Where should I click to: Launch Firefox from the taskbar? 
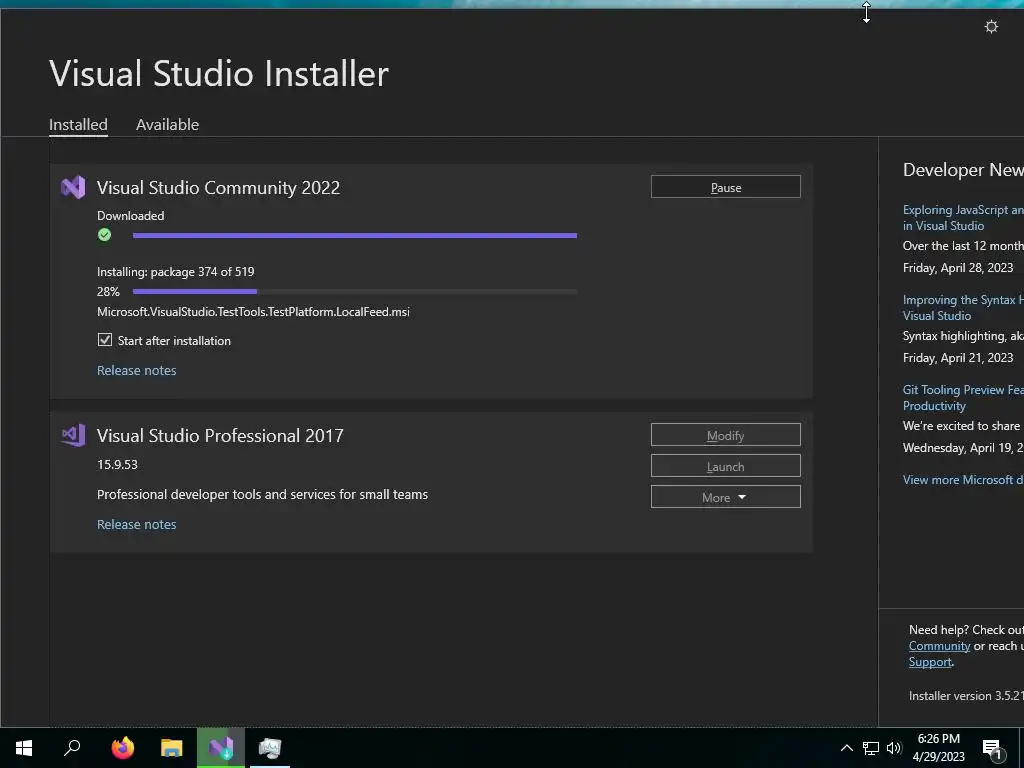[x=122, y=748]
